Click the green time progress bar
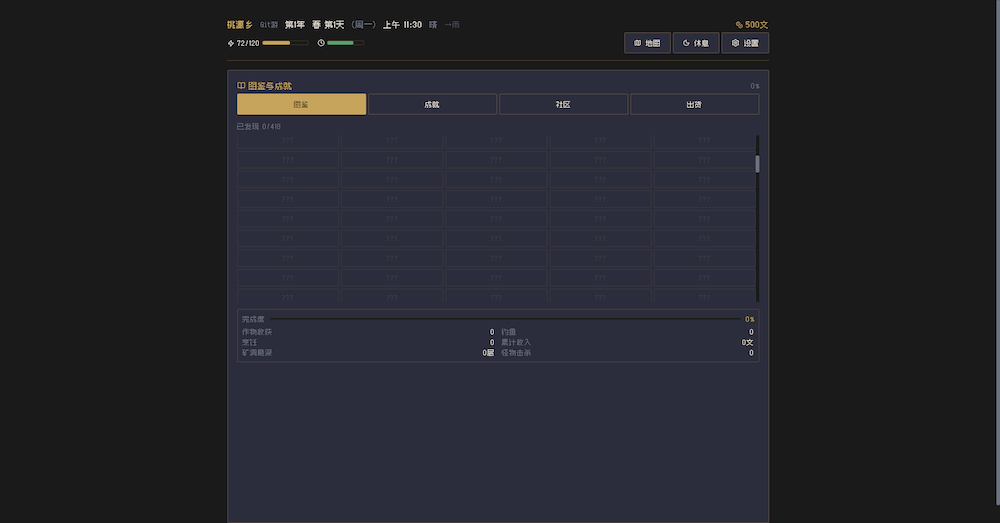The width and height of the screenshot is (1000, 523). click(345, 43)
